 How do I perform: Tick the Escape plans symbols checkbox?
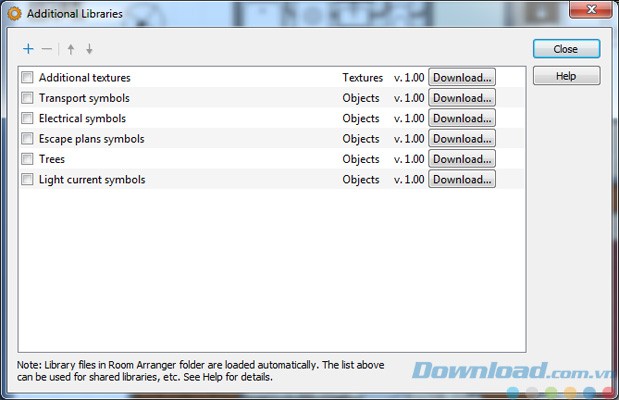coord(27,139)
